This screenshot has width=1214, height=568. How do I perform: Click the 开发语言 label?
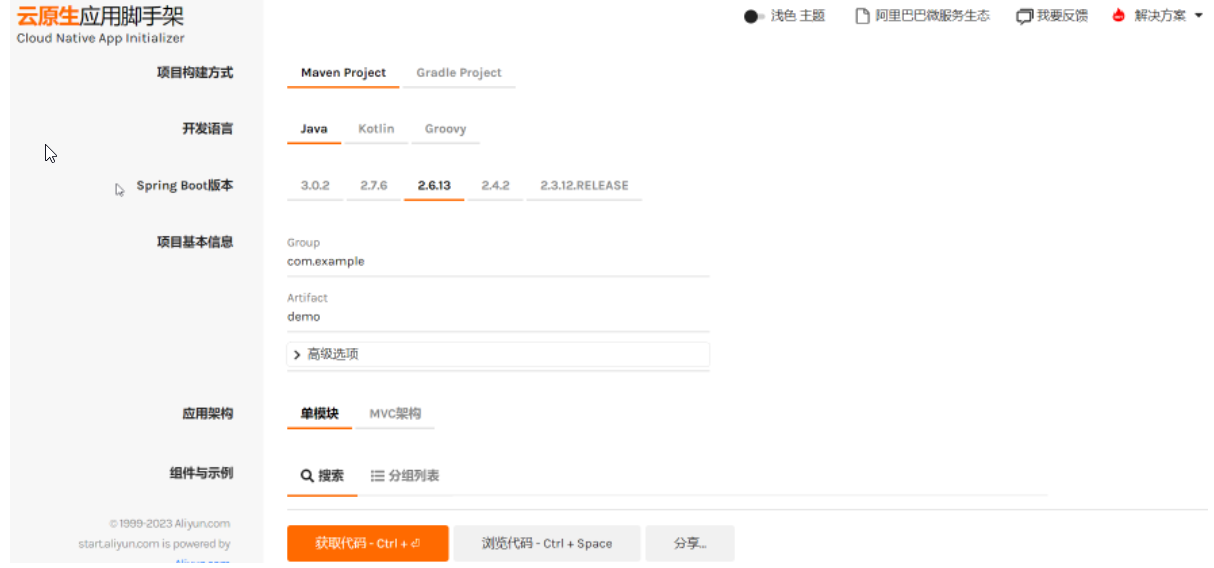208,129
